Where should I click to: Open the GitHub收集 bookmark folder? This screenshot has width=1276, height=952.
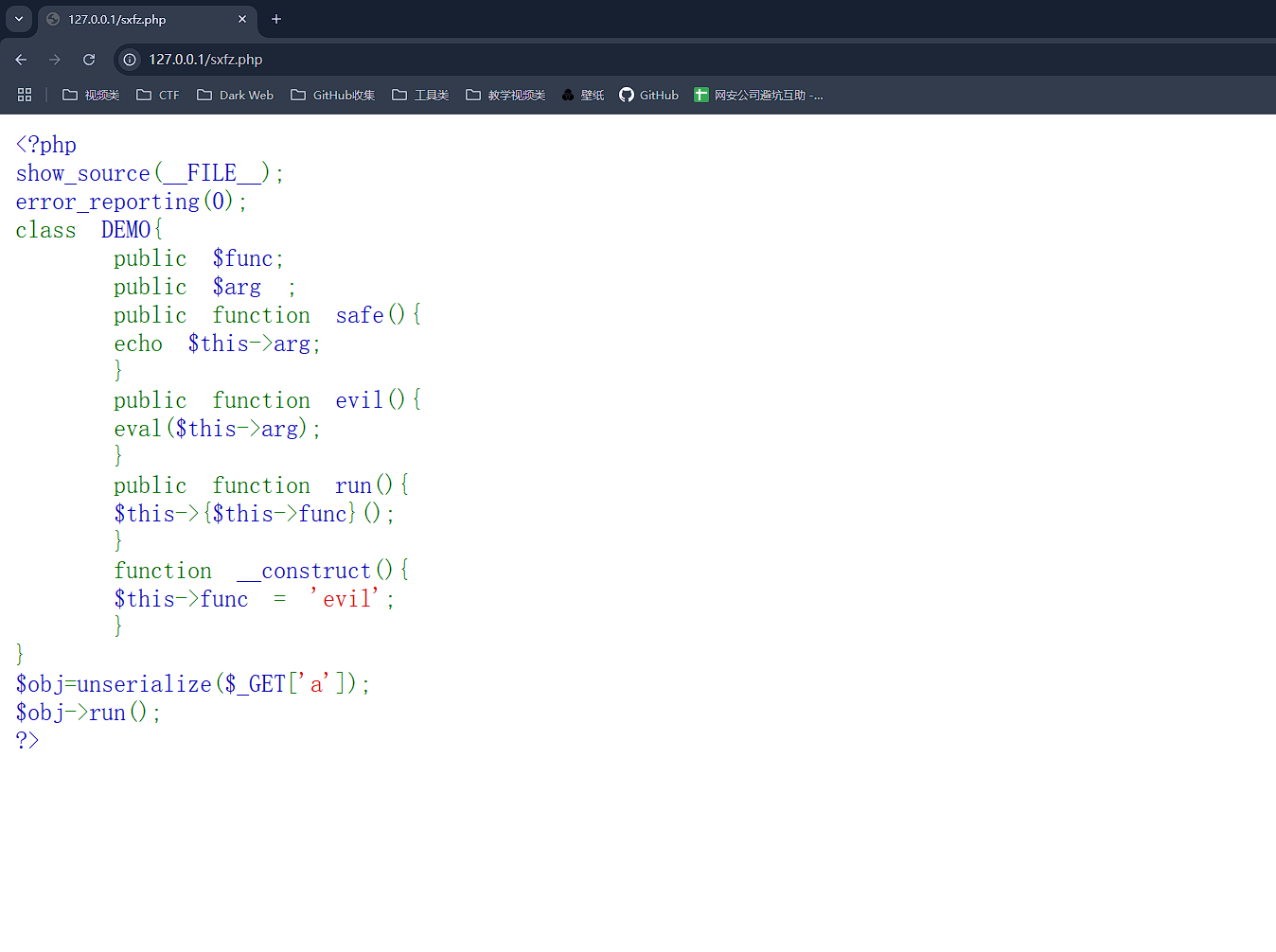tap(333, 95)
